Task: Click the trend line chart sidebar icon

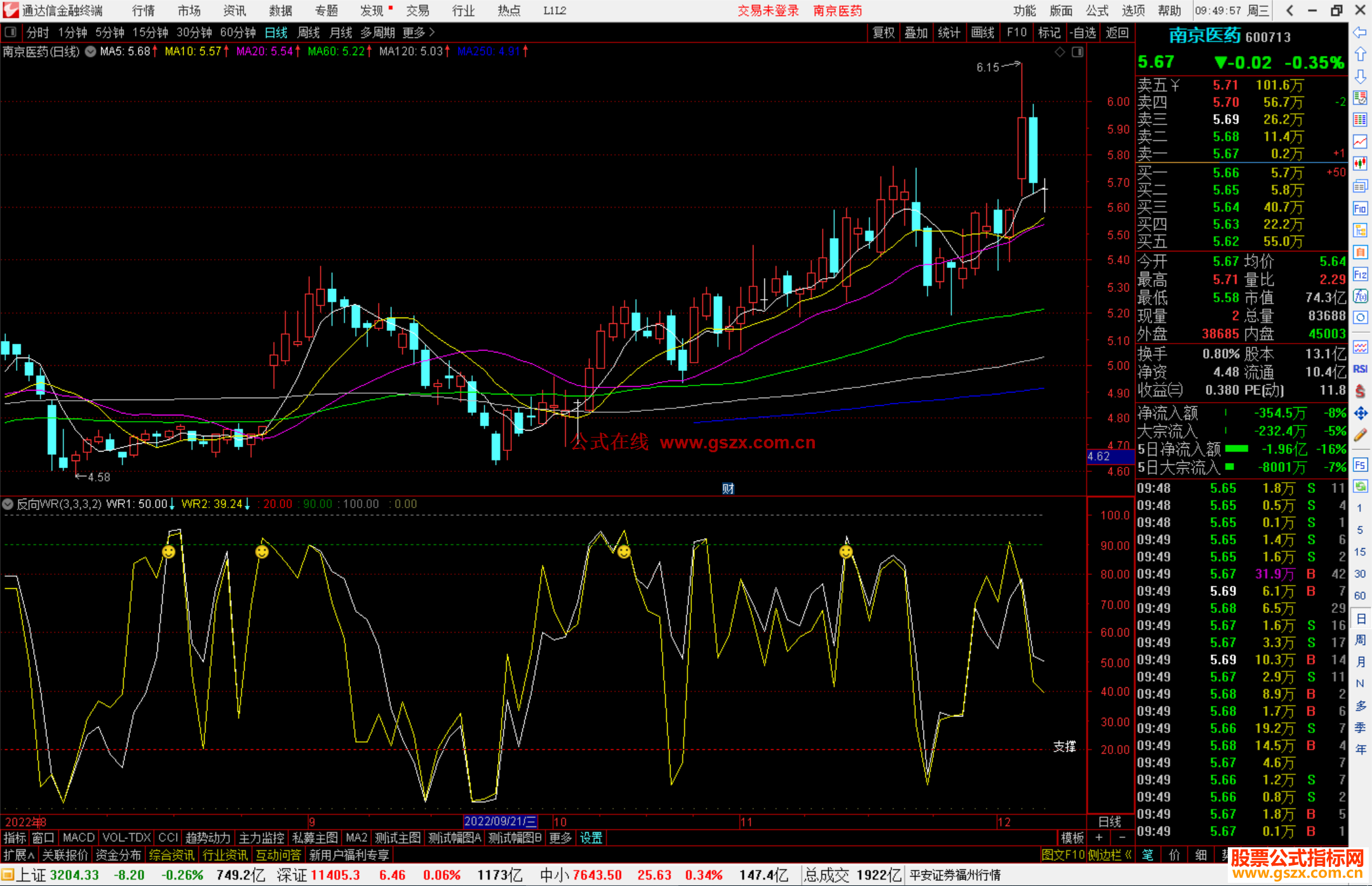Action: pos(1359,142)
